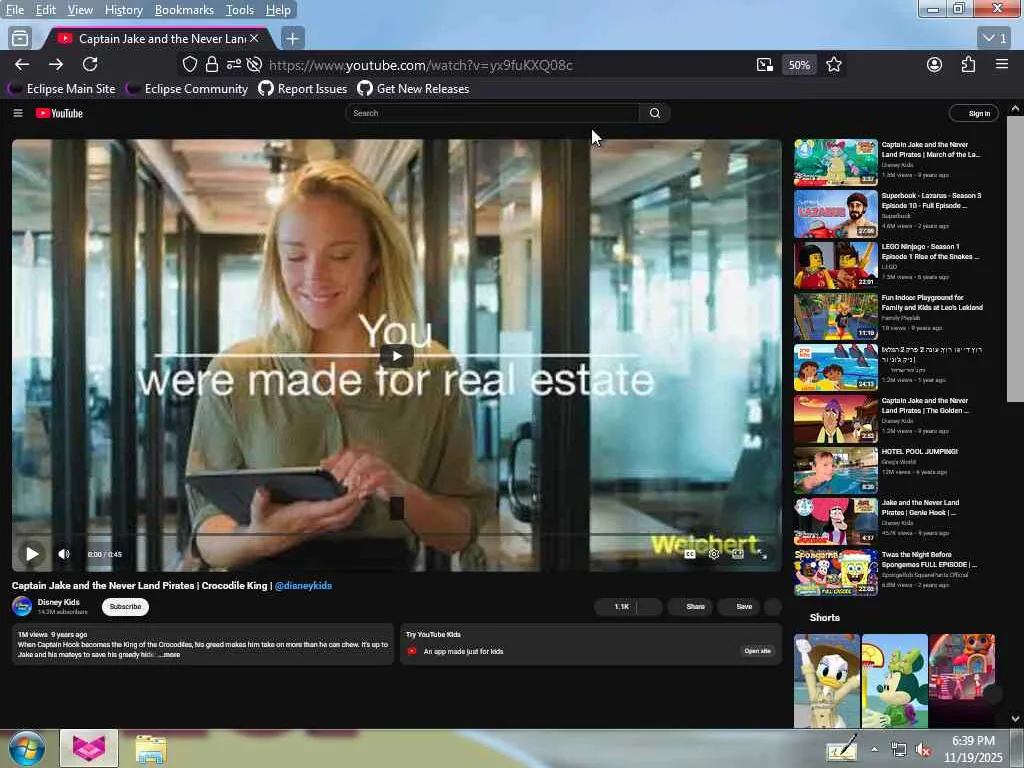
Task: Open the History menu
Action: coord(123,10)
